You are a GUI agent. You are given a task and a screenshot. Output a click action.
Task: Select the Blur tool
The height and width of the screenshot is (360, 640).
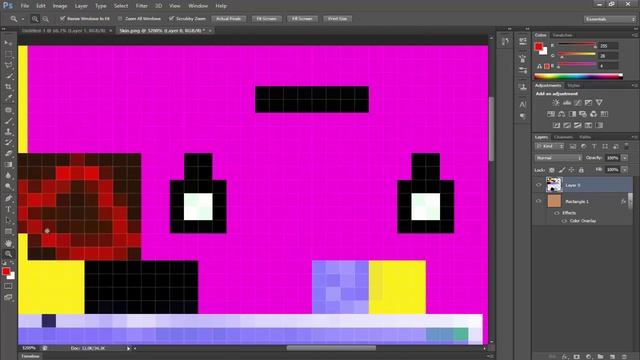point(8,176)
